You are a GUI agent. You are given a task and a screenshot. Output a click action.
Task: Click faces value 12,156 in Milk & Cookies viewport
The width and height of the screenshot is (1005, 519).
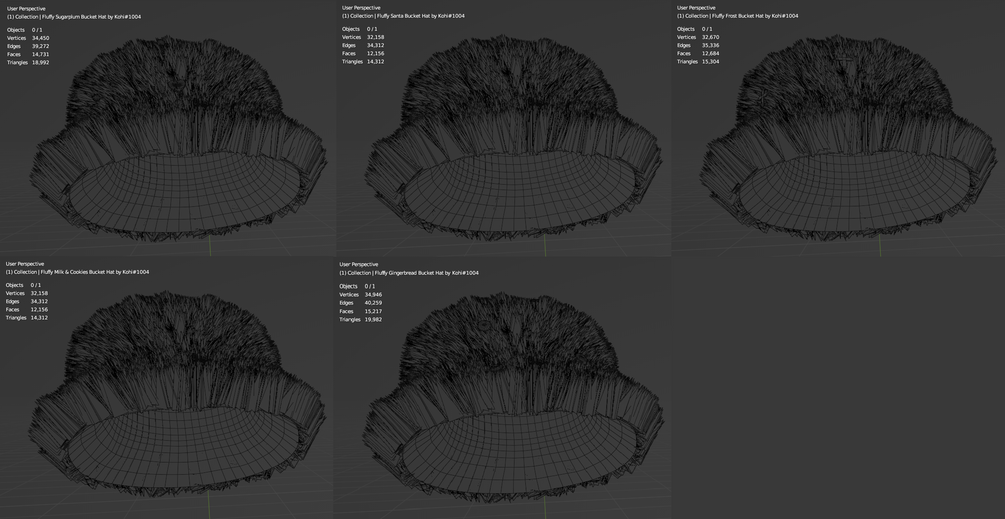[39, 310]
